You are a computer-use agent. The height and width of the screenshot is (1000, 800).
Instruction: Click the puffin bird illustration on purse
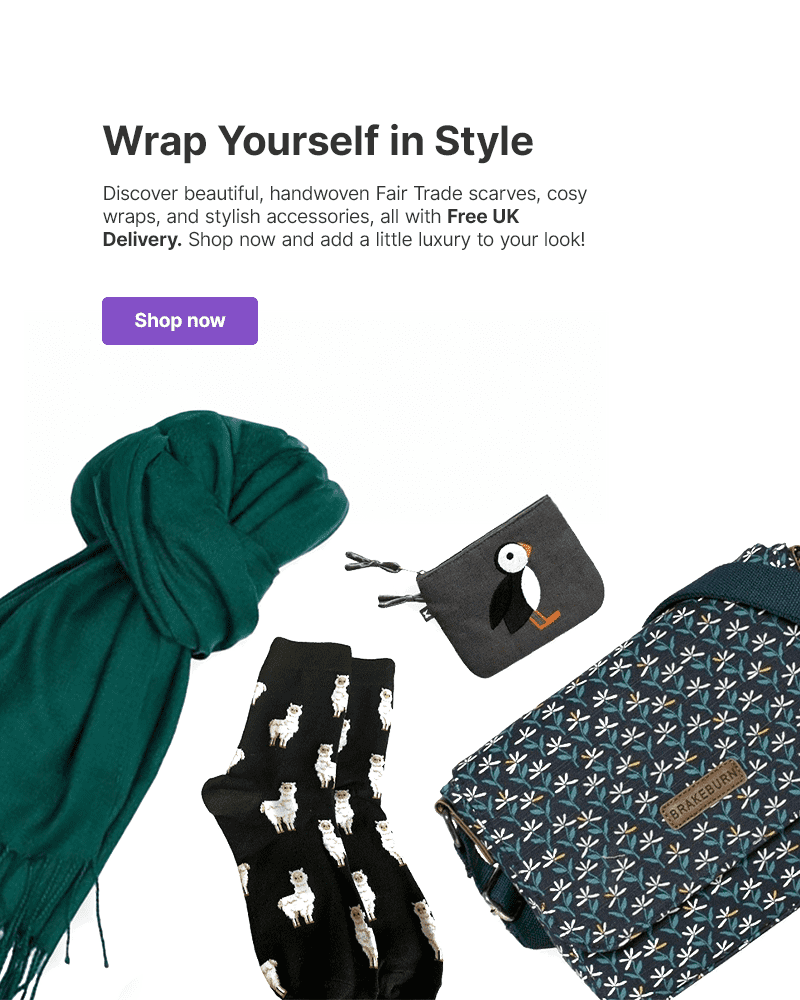coord(523,587)
